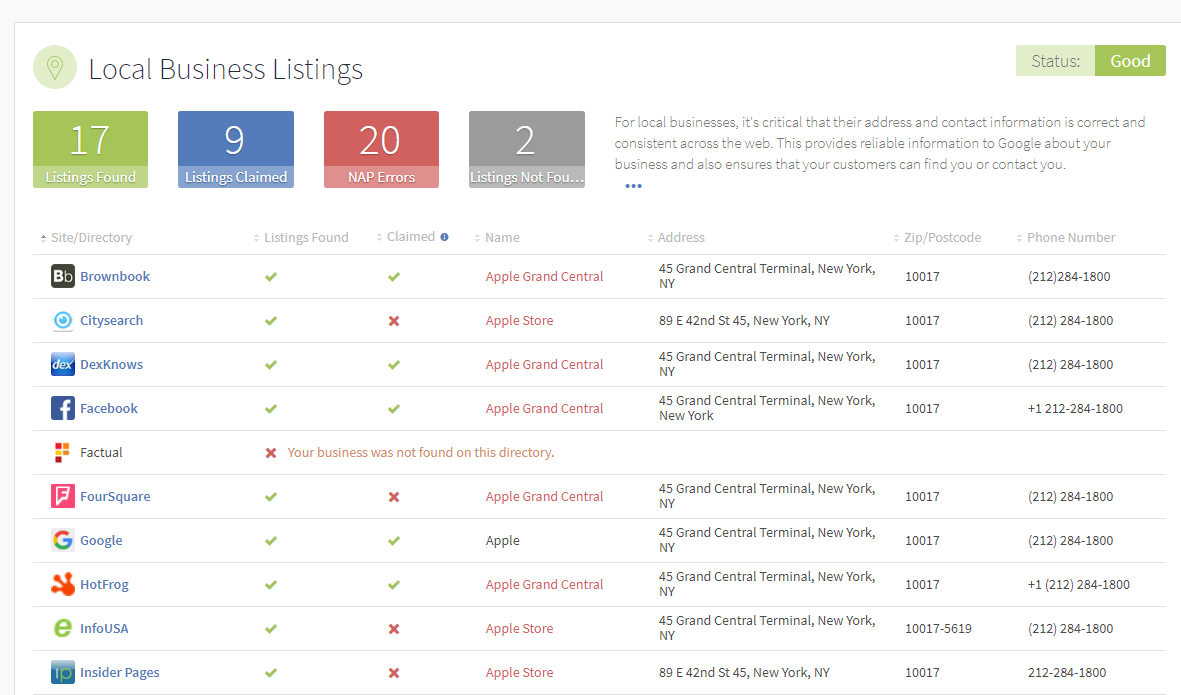
Task: Click the Local Business Listings heading
Action: [x=226, y=69]
